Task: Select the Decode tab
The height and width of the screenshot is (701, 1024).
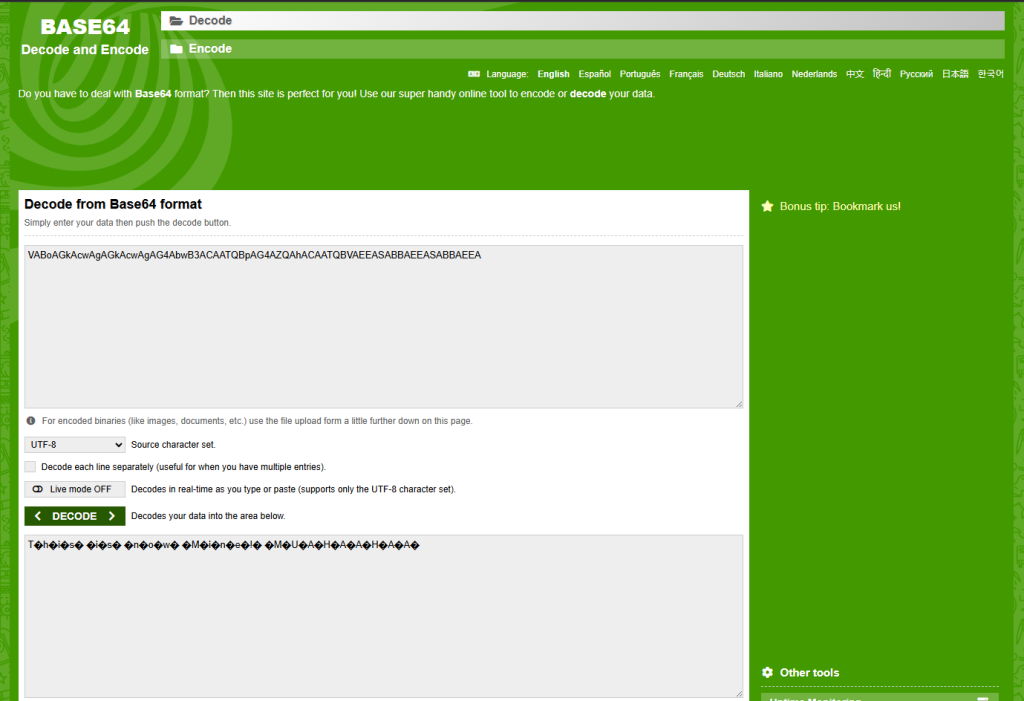Action: 583,21
